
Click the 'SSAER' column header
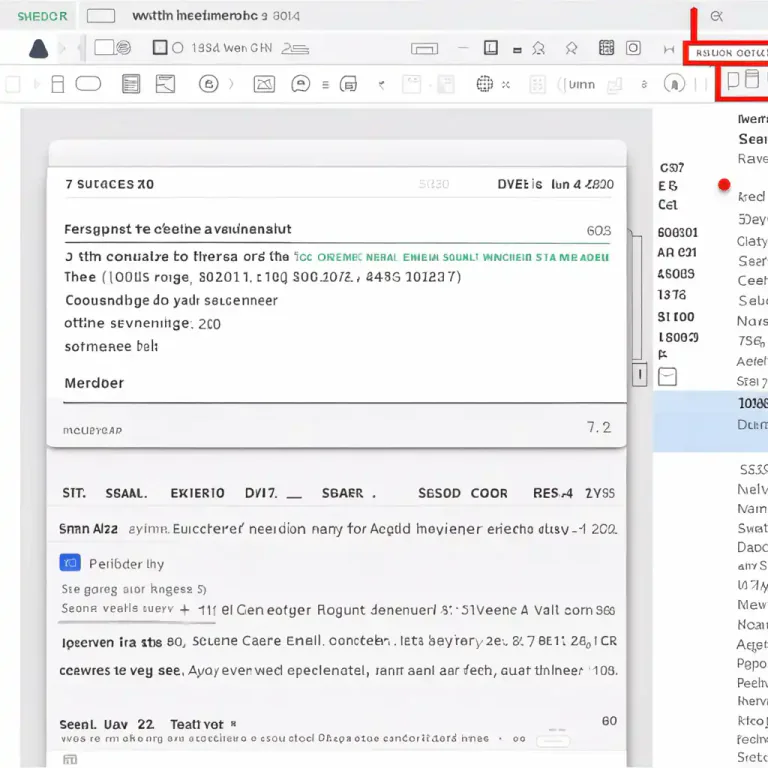(342, 493)
